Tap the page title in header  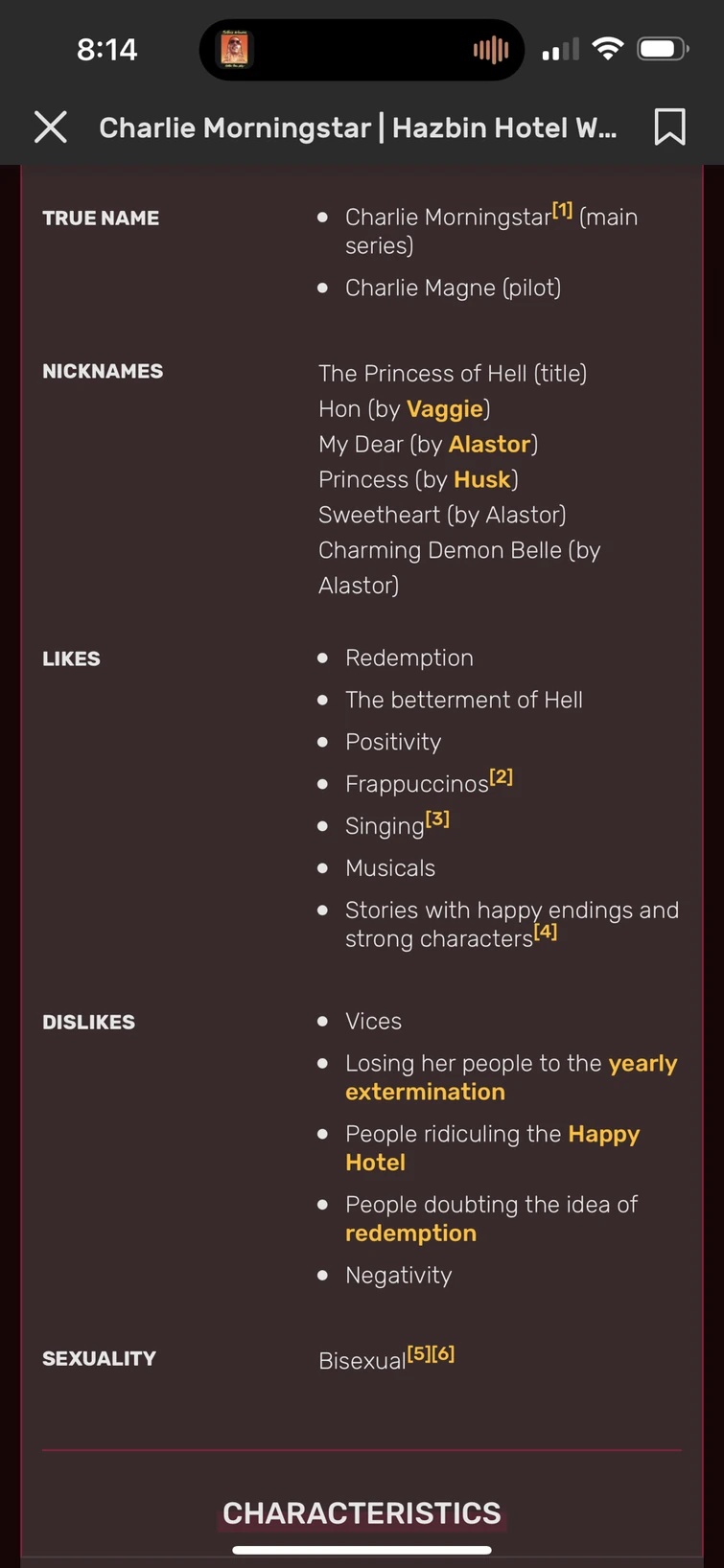358,127
